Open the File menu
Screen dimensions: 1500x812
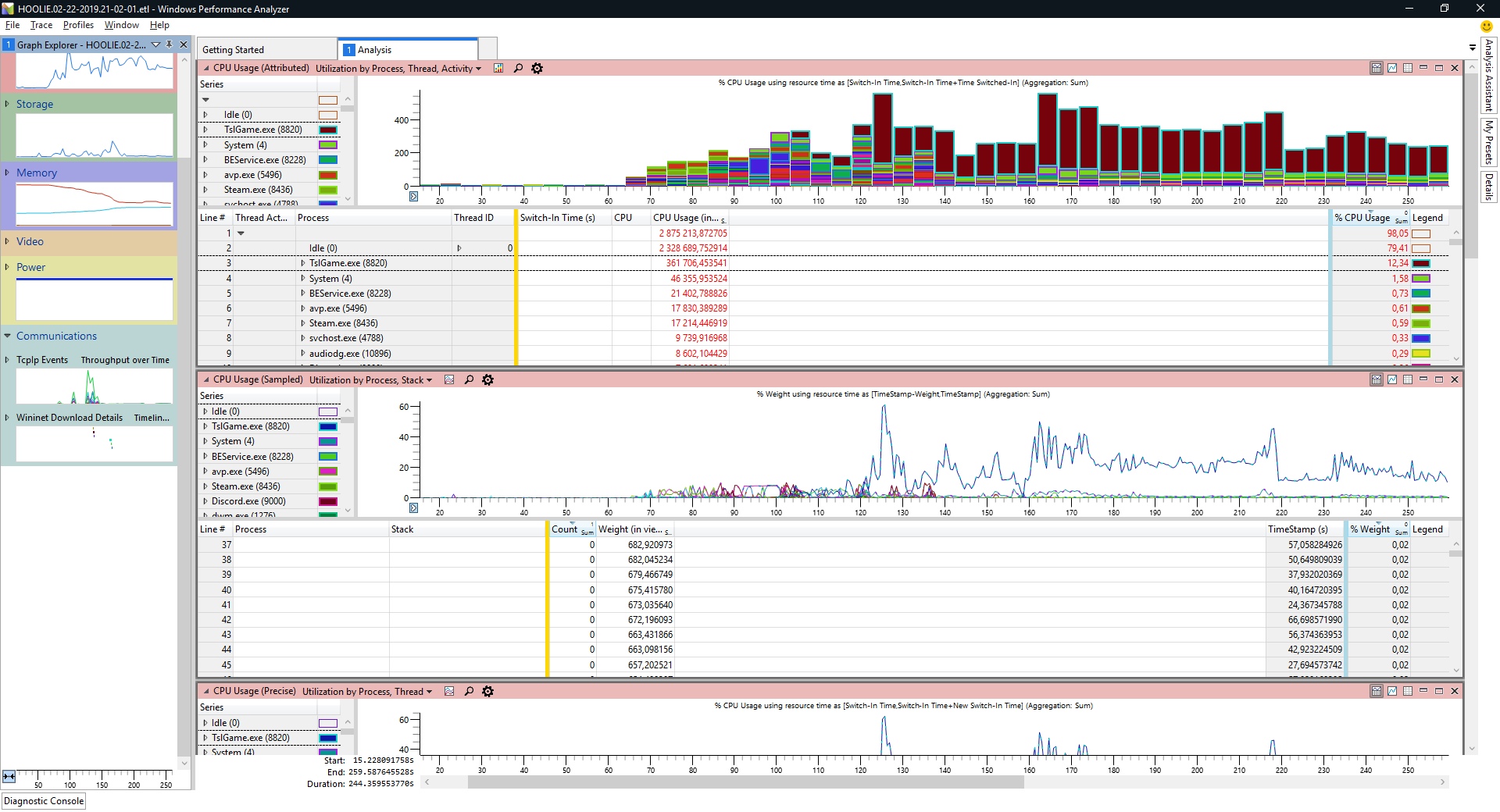coord(12,25)
